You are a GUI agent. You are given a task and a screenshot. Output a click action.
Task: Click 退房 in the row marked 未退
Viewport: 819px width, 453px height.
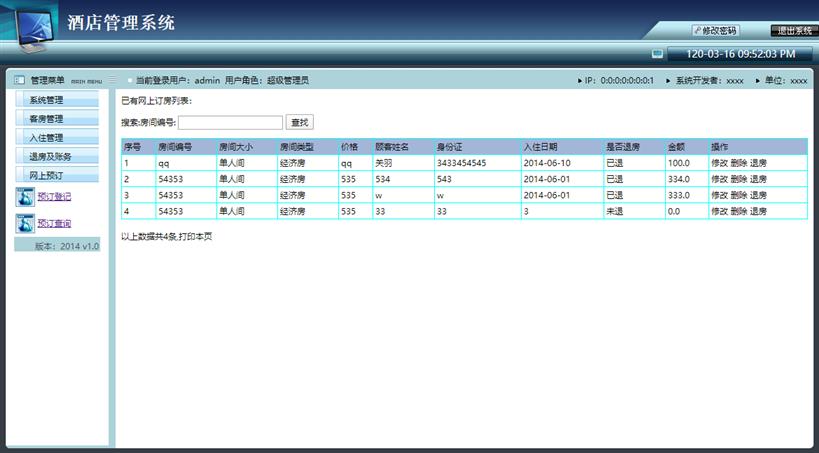pos(758,212)
